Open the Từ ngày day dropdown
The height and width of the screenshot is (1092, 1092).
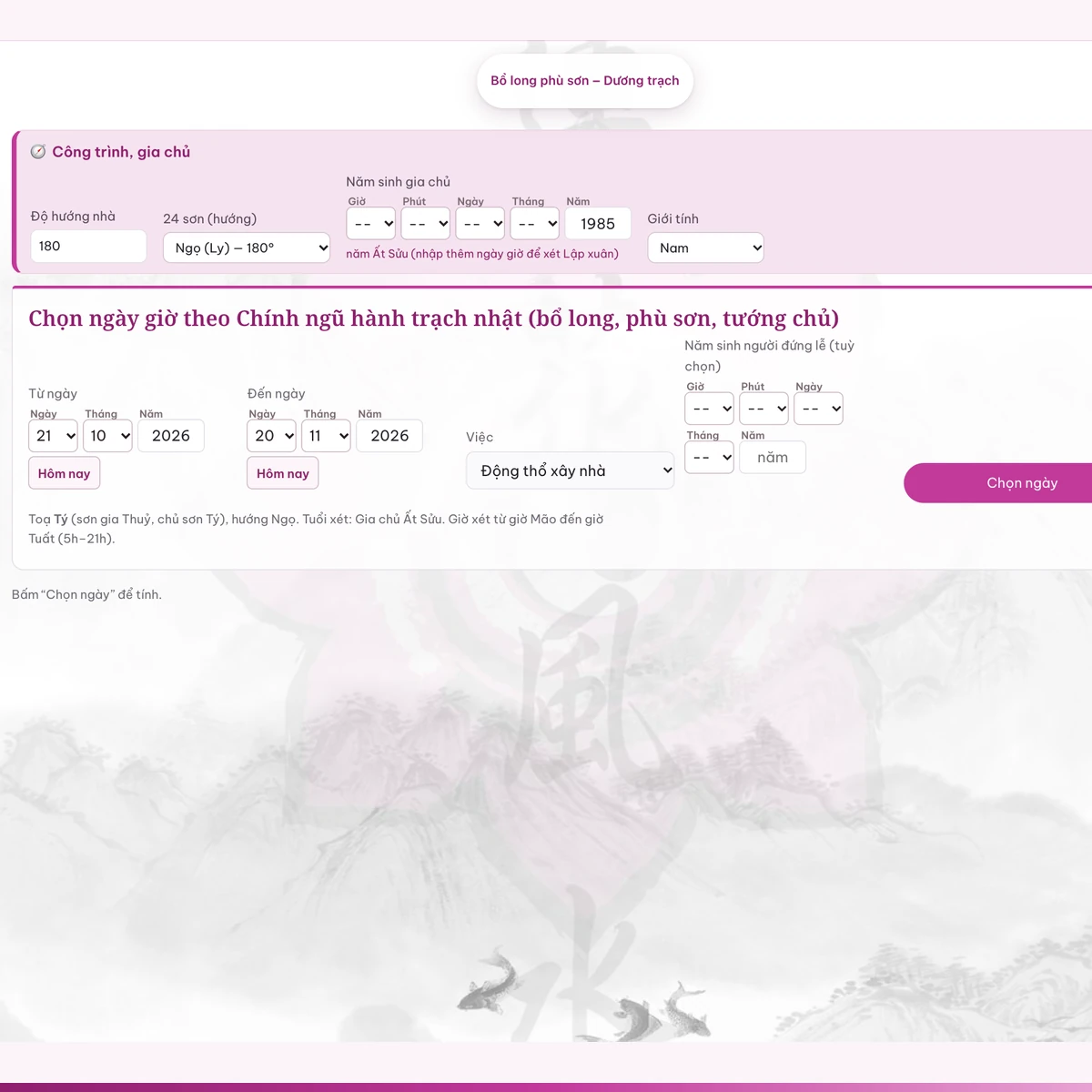click(x=53, y=436)
